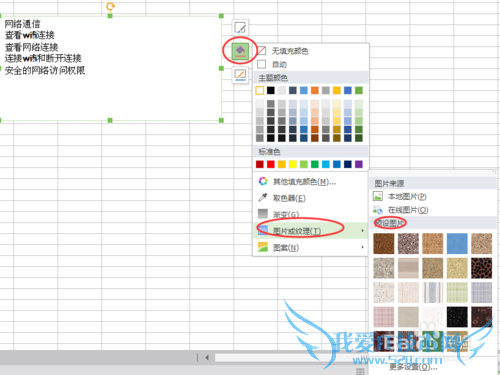Open the shape style quick button beside the textbox
The width and height of the screenshot is (500, 375).
[240, 28]
